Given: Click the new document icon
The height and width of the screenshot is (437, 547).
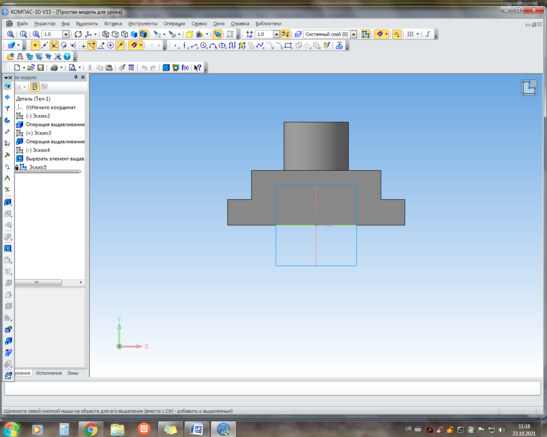Looking at the screenshot, I should pyautogui.click(x=17, y=68).
